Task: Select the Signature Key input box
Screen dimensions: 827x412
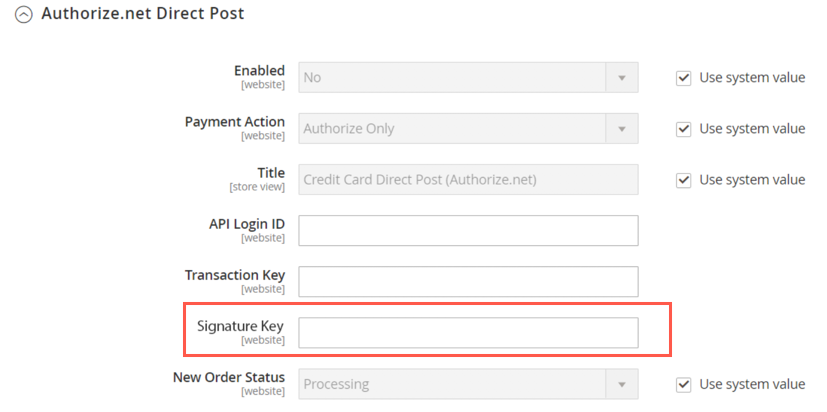Action: click(468, 332)
